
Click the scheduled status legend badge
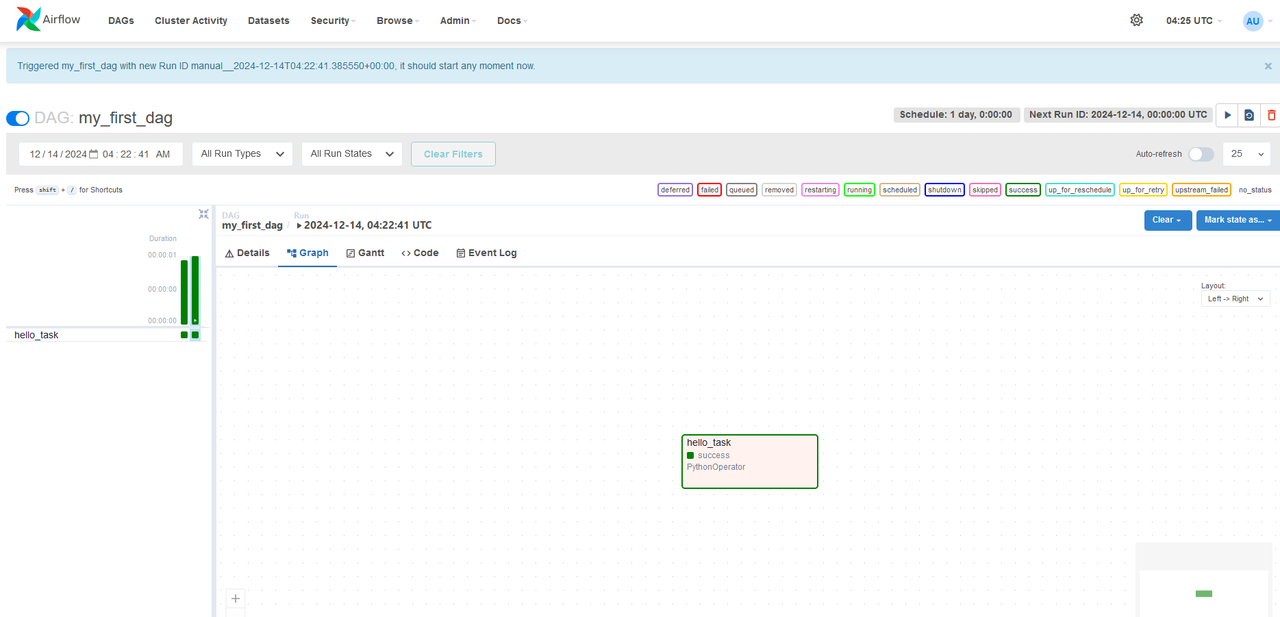point(900,190)
